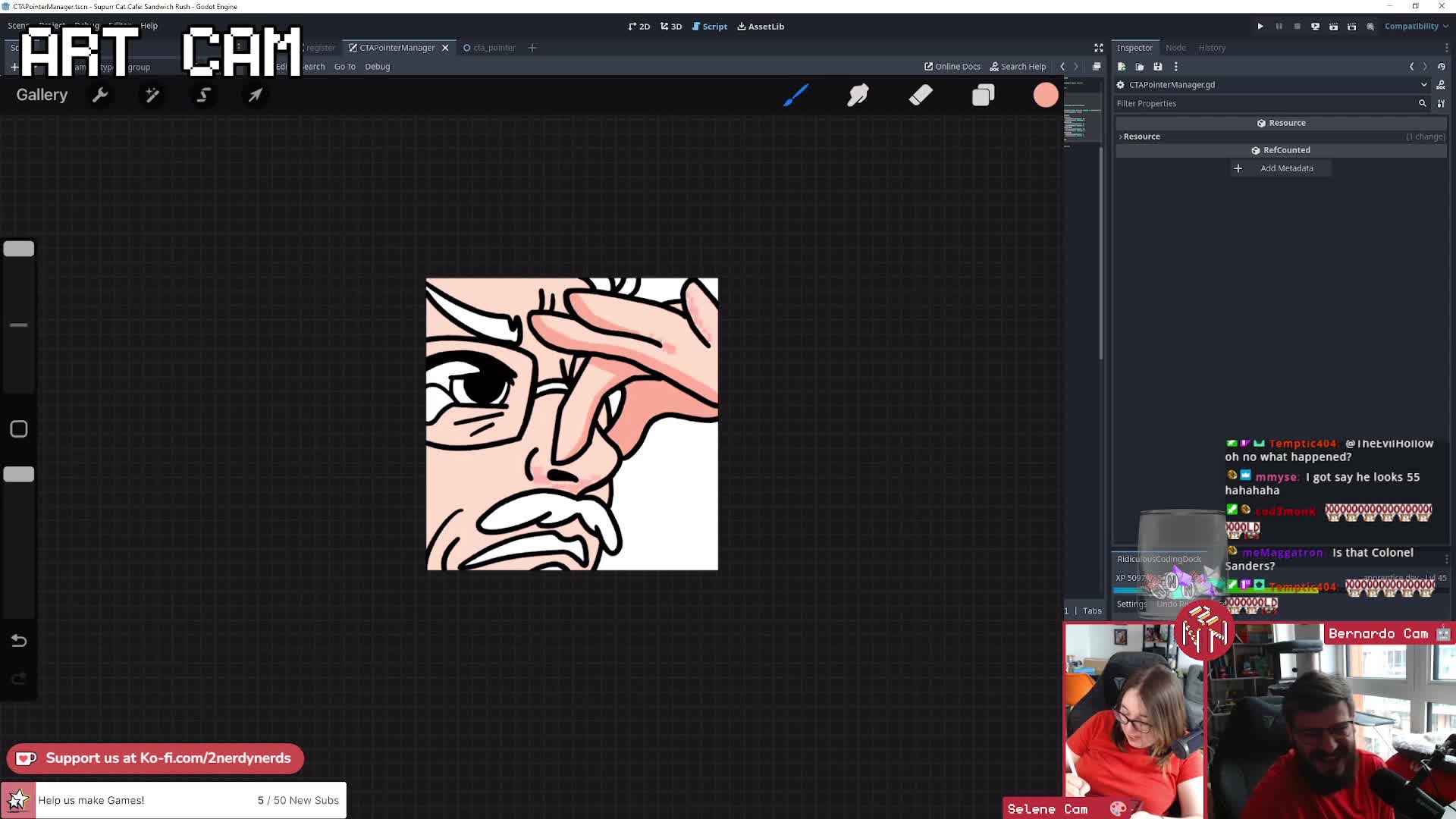
Task: Add a new scene tab
Action: coord(532,48)
